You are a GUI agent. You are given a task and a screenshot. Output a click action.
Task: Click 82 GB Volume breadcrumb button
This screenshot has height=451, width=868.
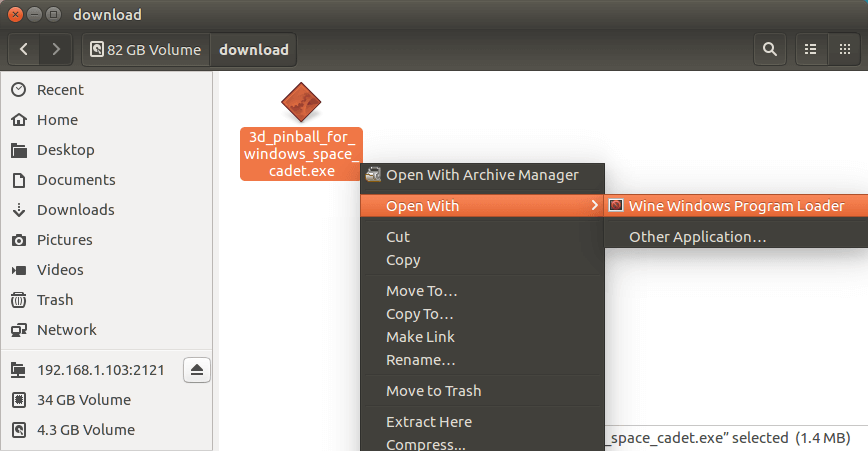click(x=145, y=49)
